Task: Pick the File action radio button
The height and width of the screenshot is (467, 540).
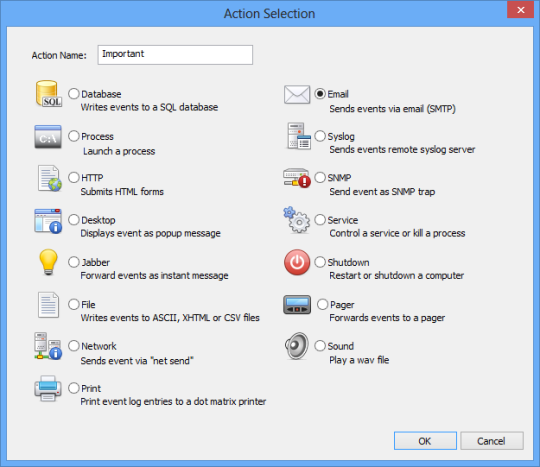Action: click(74, 304)
